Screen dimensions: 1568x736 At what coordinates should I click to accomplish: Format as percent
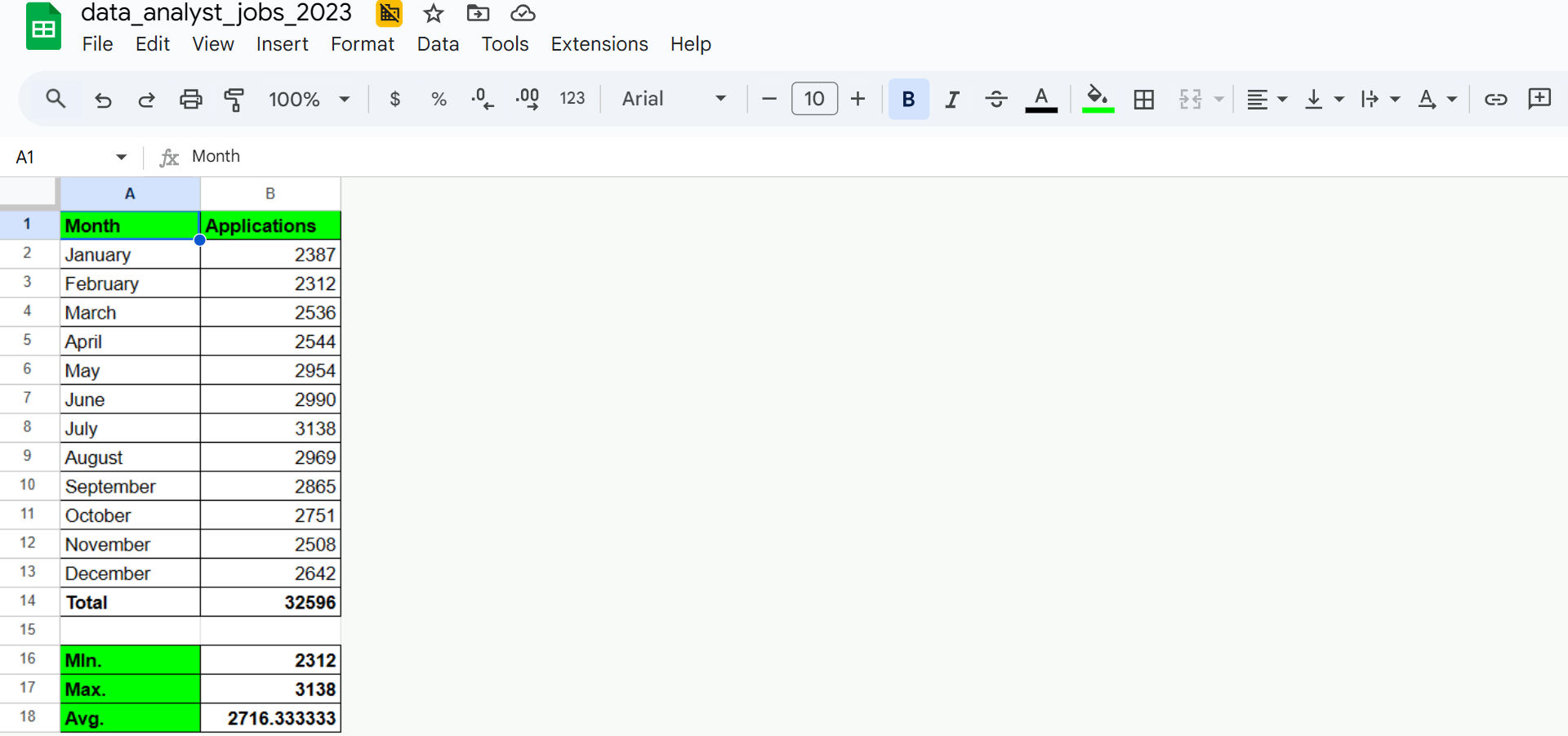pyautogui.click(x=439, y=99)
